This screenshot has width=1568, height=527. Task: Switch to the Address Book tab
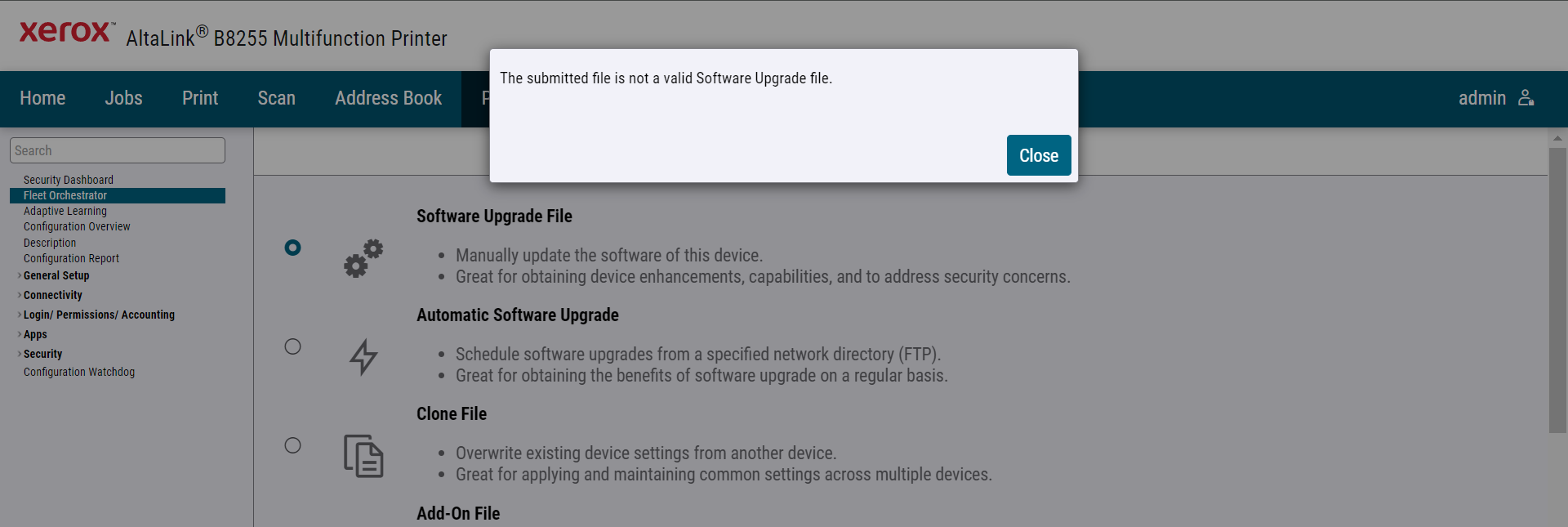[388, 98]
